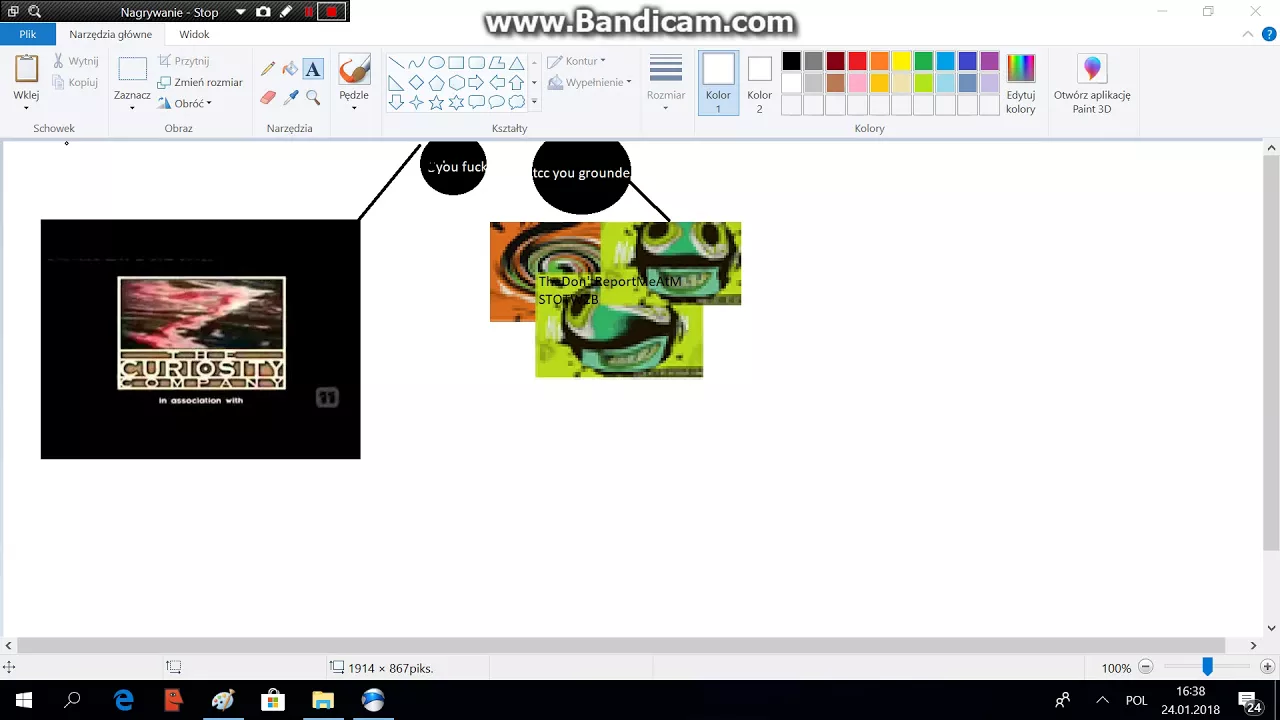This screenshot has width=1280, height=720.
Task: Collapse the ribbon with chevron arrow
Action: click(x=1247, y=34)
